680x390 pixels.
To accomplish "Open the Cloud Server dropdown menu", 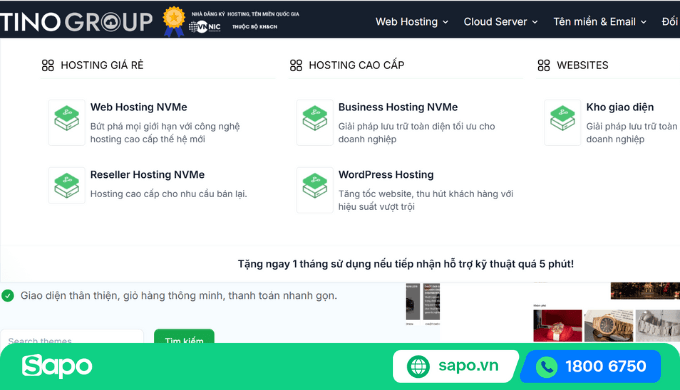I will pyautogui.click(x=500, y=22).
